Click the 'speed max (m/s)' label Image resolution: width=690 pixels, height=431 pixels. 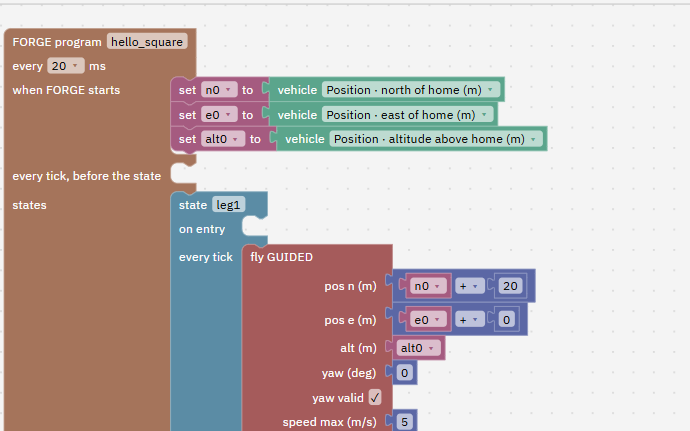(330, 422)
